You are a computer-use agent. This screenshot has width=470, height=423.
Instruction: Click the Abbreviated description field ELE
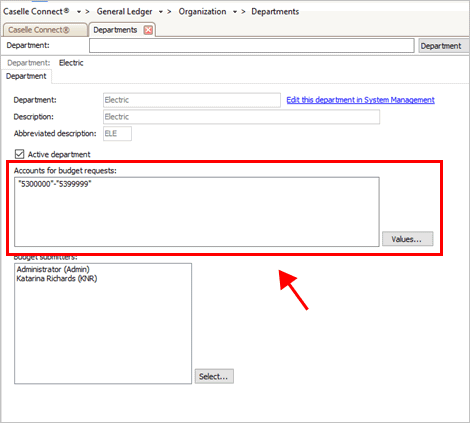[117, 133]
